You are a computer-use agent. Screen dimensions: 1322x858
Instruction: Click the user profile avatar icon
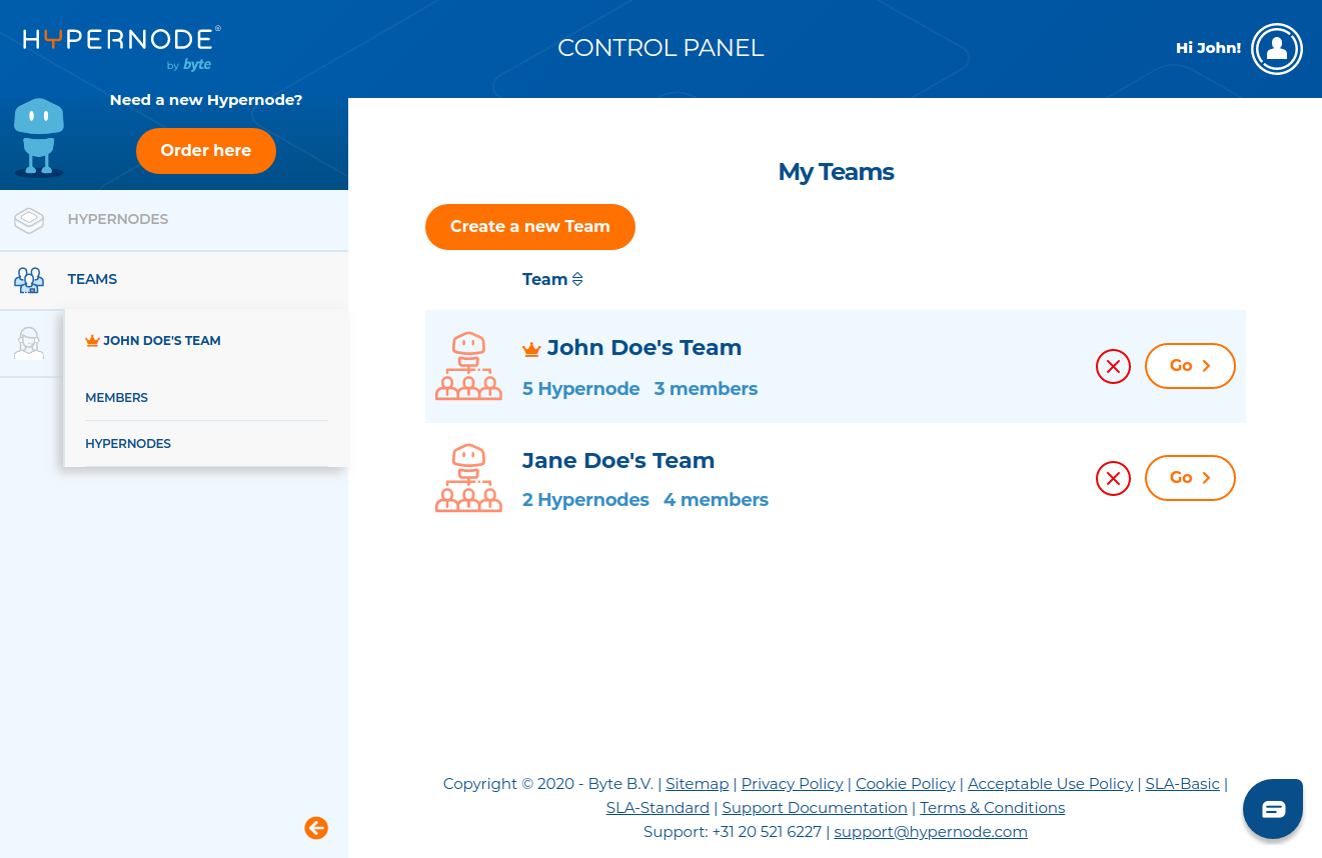click(1276, 49)
